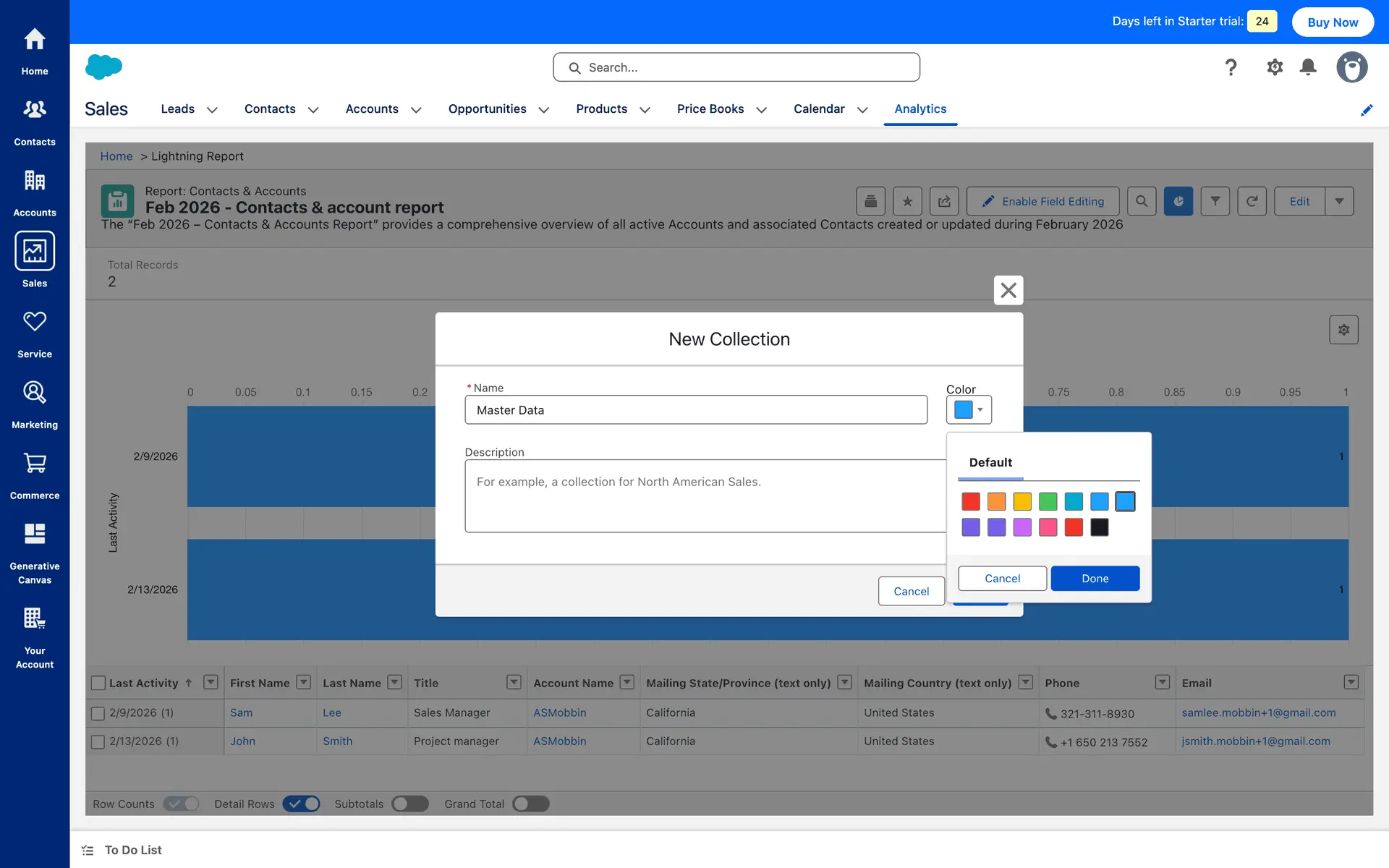Open the Marketing sidebar icon
This screenshot has width=1389, height=868.
34,393
